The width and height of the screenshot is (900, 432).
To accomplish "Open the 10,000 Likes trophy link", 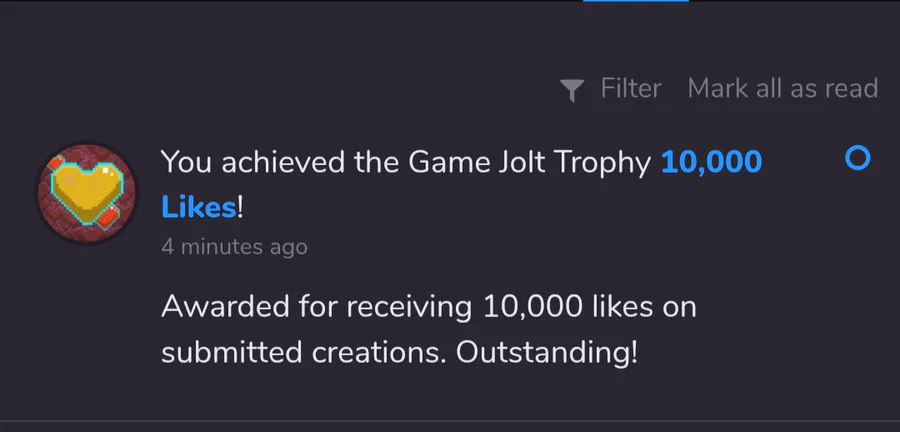I will pos(711,161).
